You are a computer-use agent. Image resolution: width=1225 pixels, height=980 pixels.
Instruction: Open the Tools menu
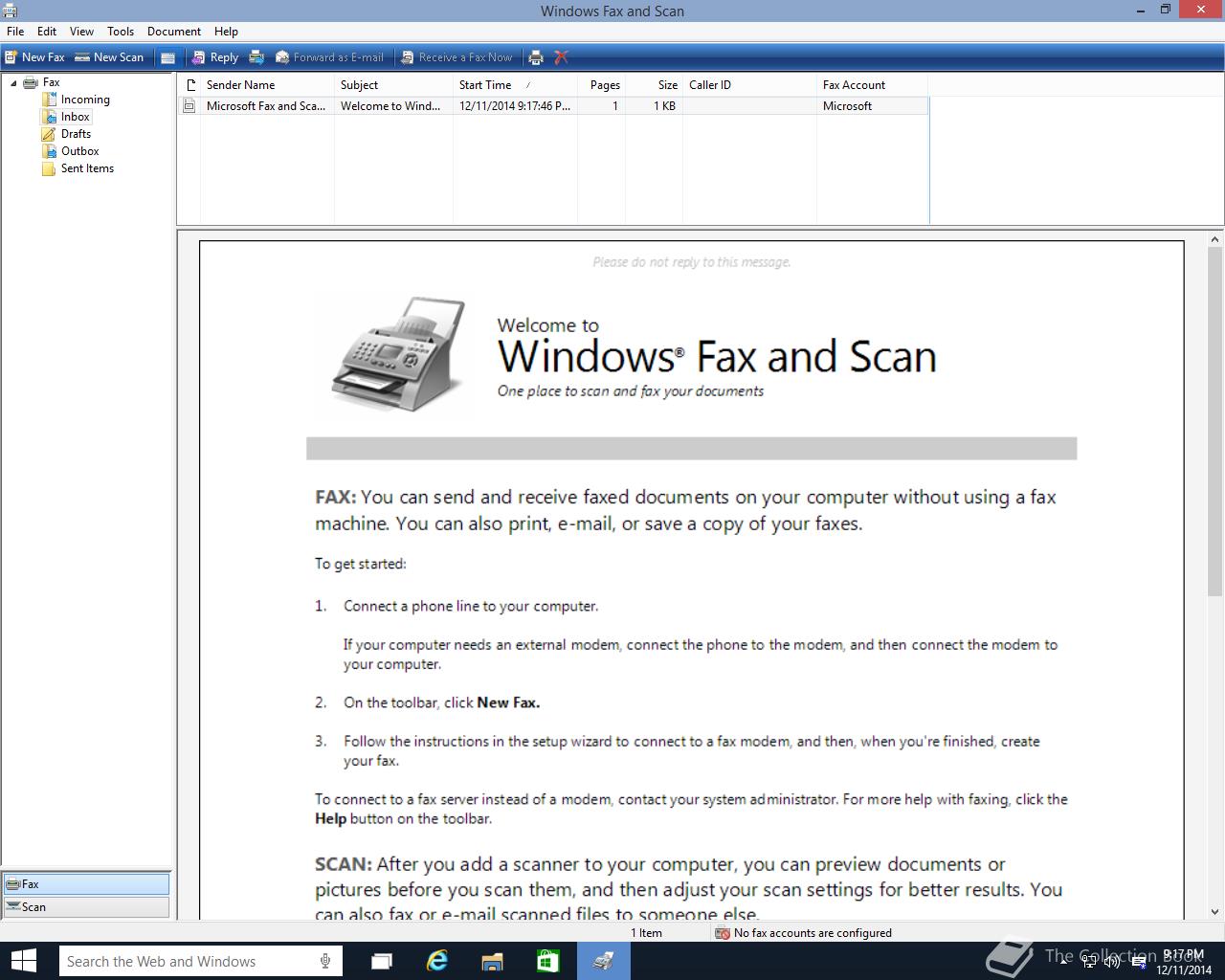(121, 32)
